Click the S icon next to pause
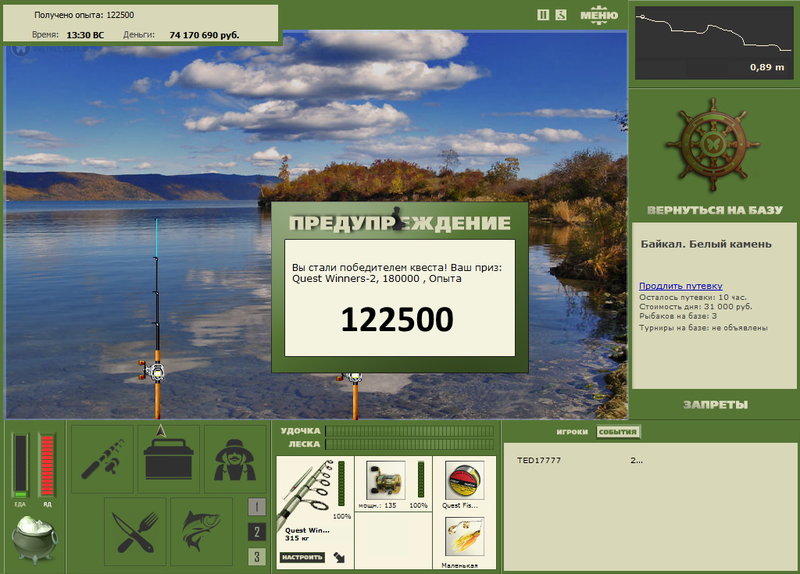The image size is (800, 574). click(561, 15)
